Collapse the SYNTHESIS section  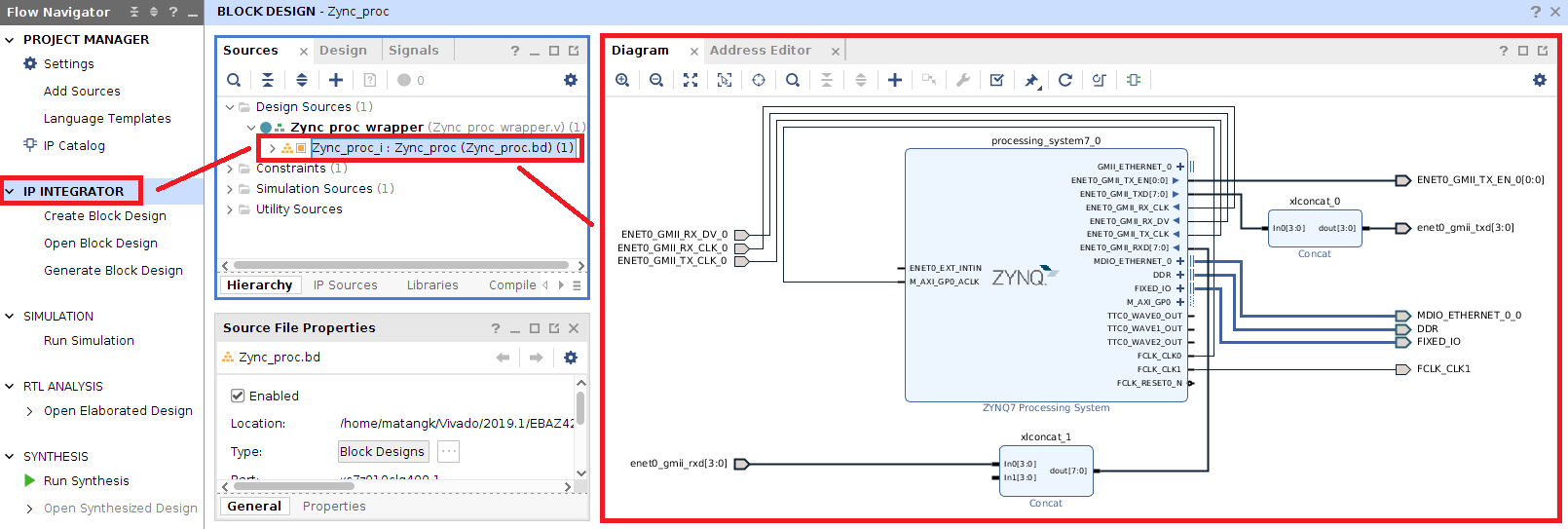click(x=10, y=457)
